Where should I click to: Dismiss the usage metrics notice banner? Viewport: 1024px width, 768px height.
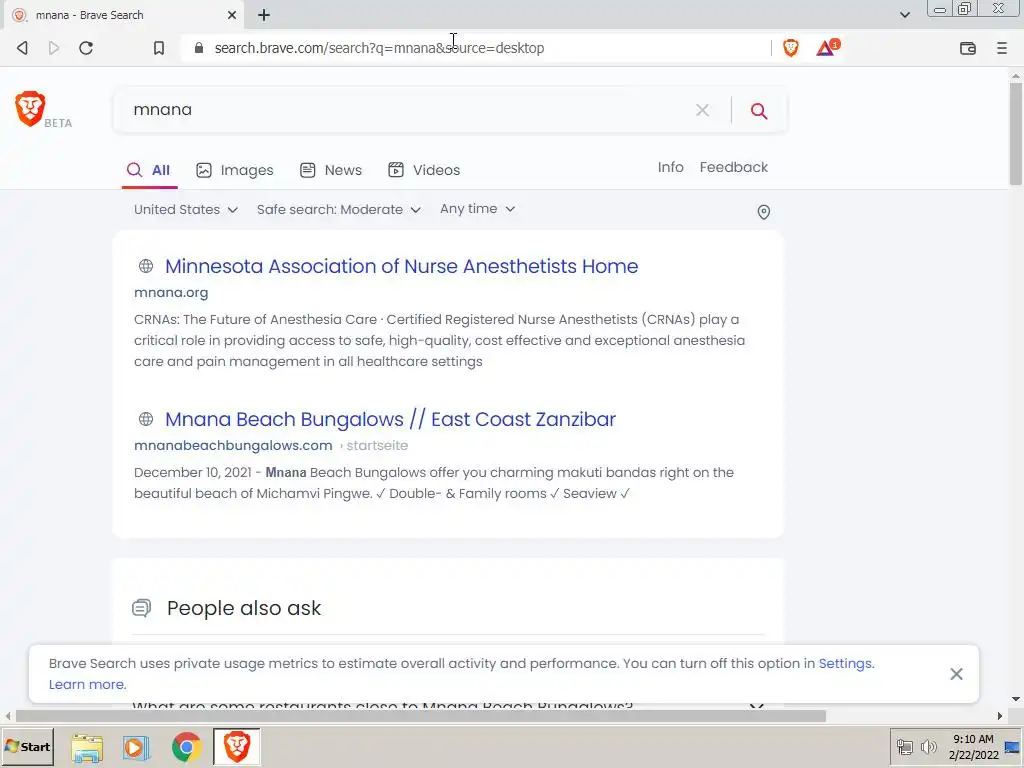pyautogui.click(x=956, y=674)
